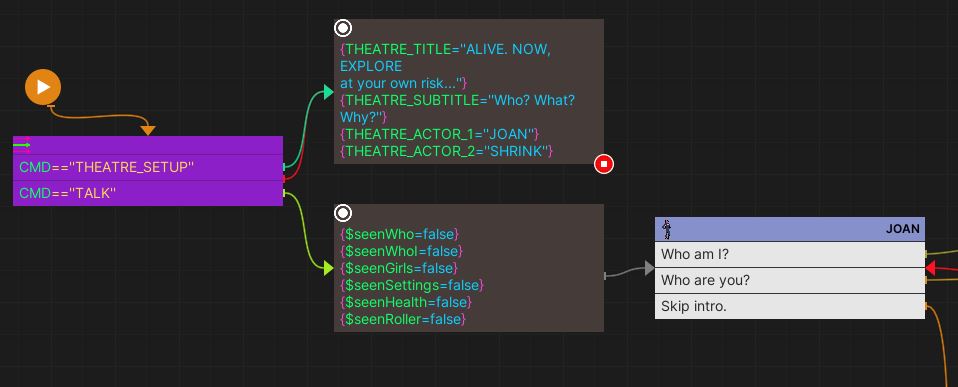Click the green arrow input of the THEATRE_TITLE node

coord(328,93)
